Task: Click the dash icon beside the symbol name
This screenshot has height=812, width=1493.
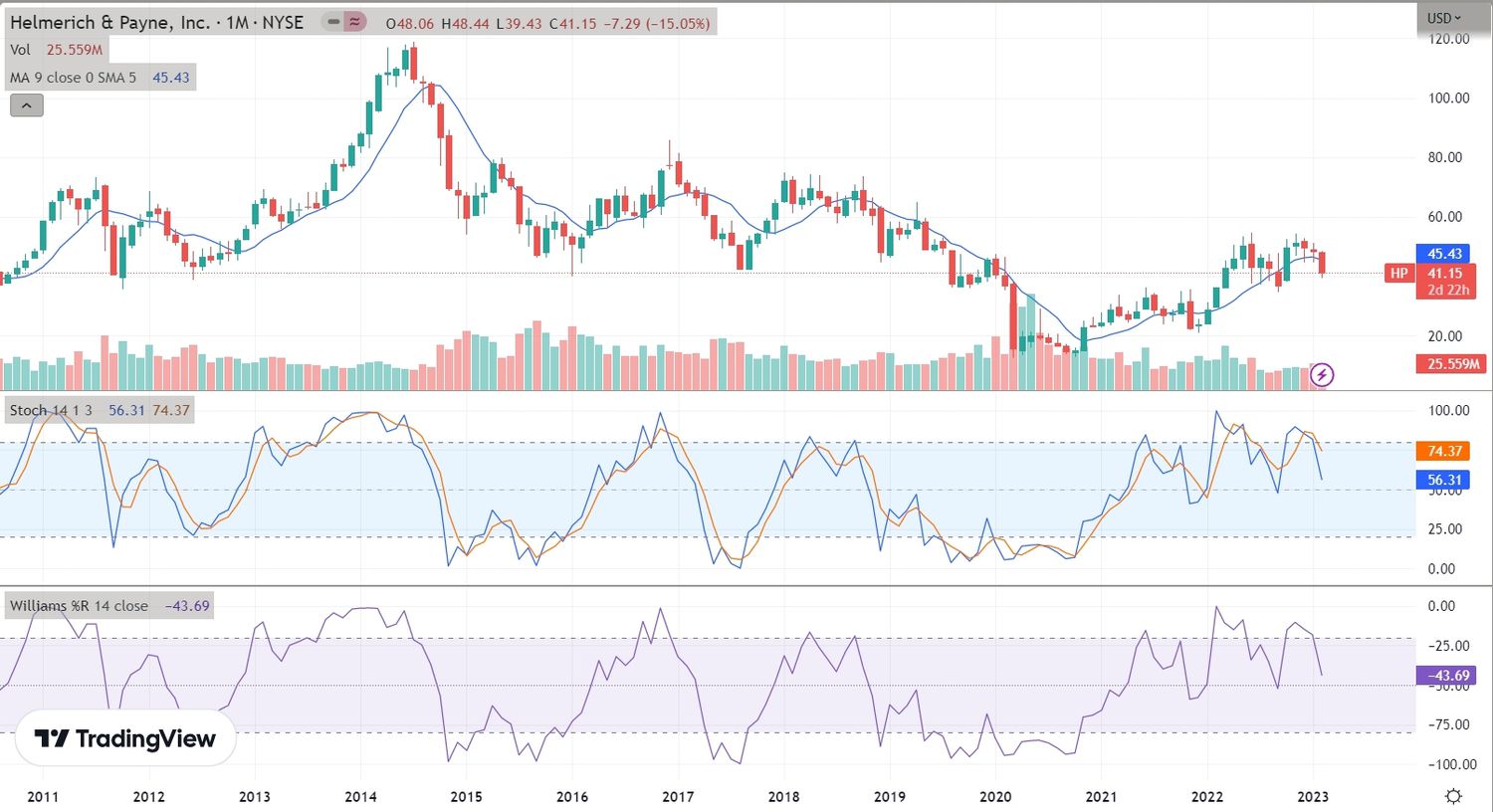Action: click(x=333, y=22)
